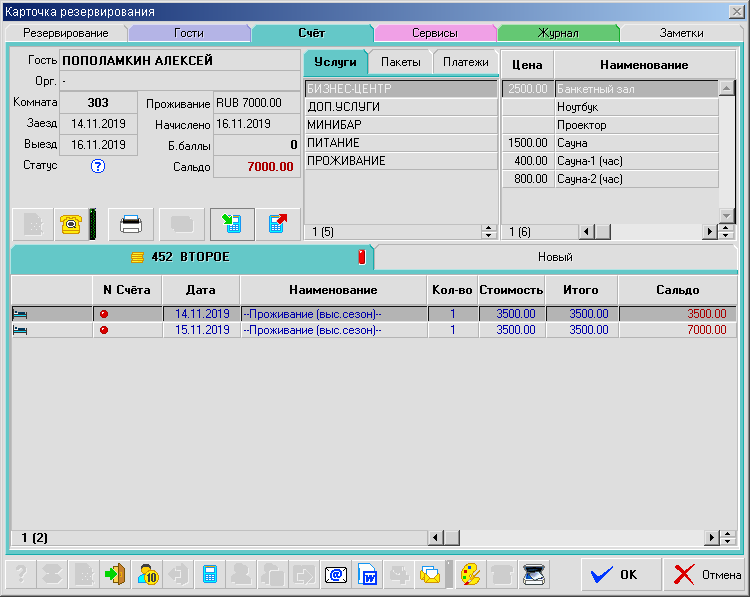Click the services list counter spinner arrows
The height and width of the screenshot is (597, 750).
[x=489, y=232]
